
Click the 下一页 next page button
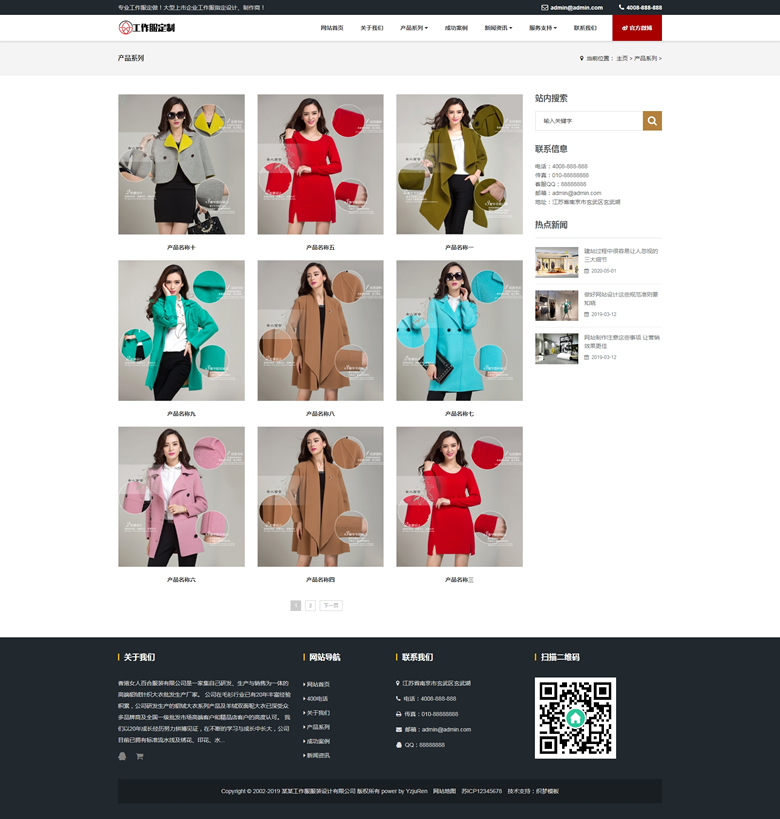pyautogui.click(x=331, y=606)
